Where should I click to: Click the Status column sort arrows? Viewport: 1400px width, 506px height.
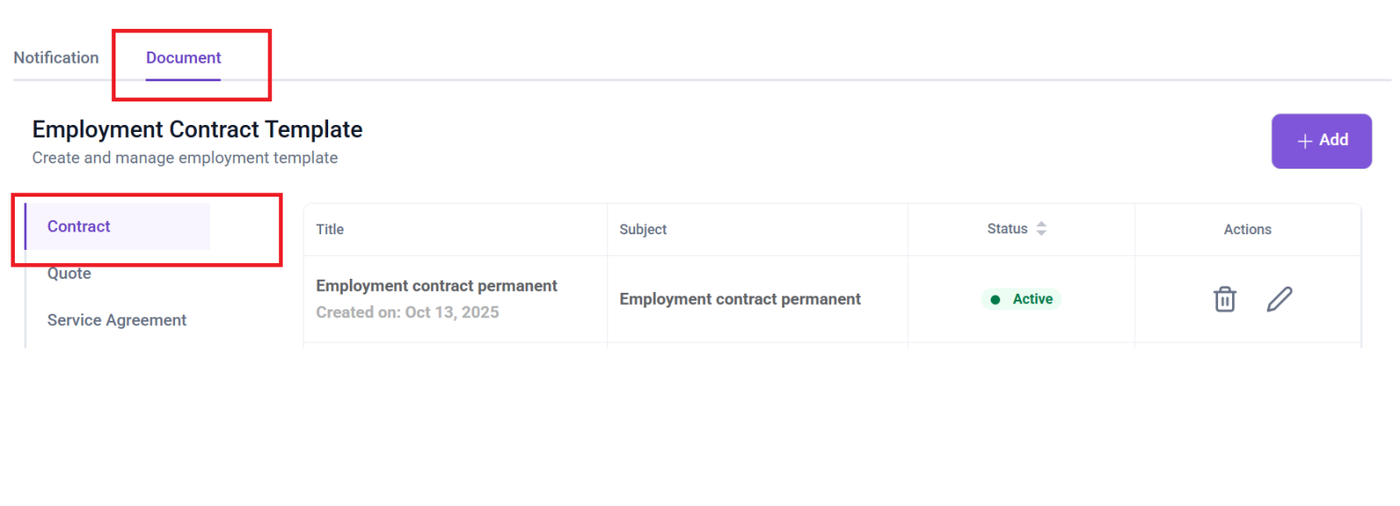1041,229
